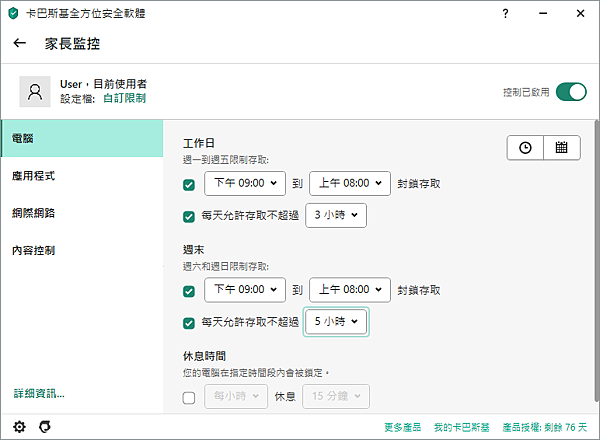Click the support agent icon
The height and width of the screenshot is (440, 600).
(x=43, y=427)
